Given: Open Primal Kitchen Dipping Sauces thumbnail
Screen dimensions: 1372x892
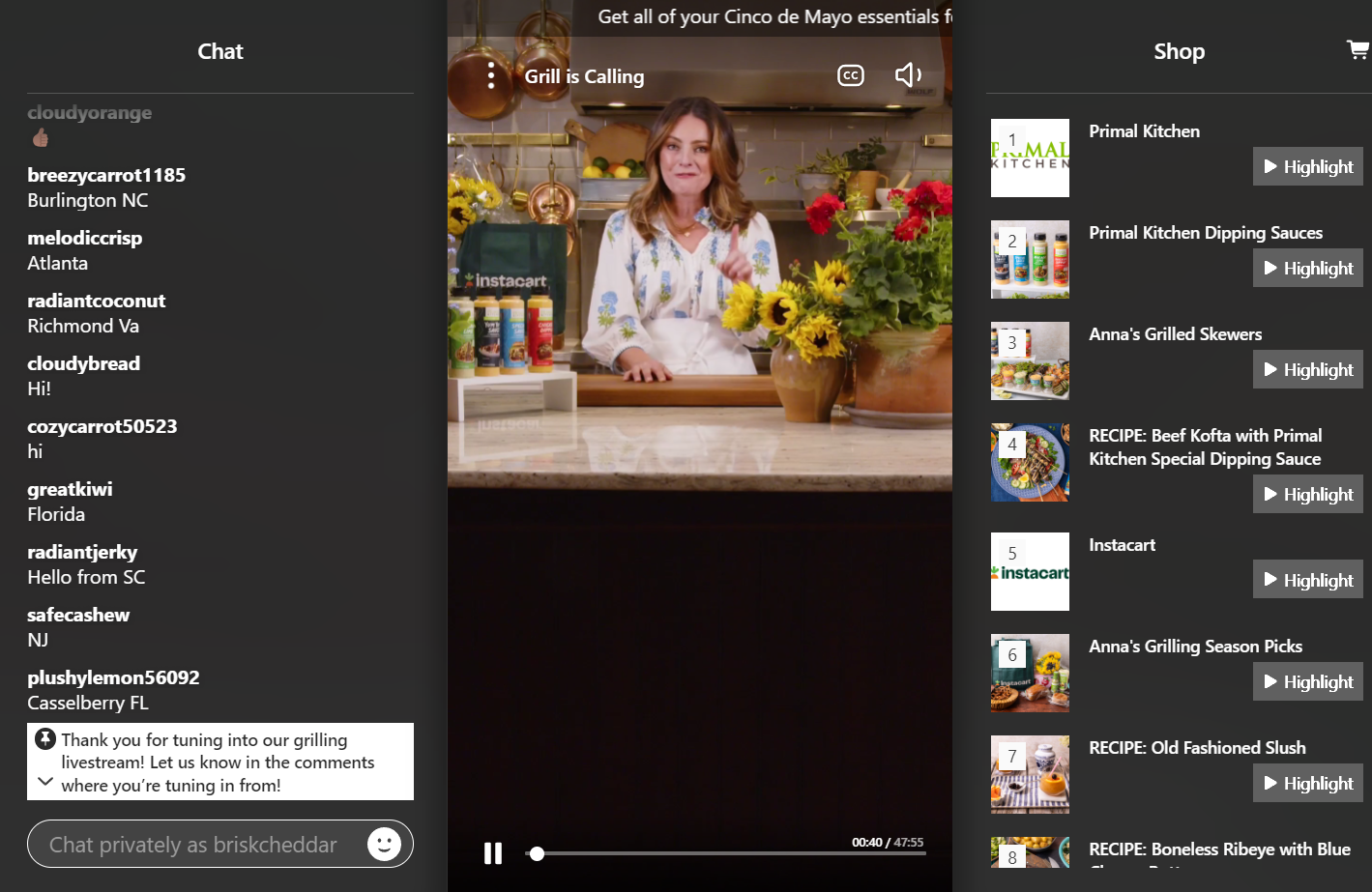Looking at the screenshot, I should coord(1030,259).
